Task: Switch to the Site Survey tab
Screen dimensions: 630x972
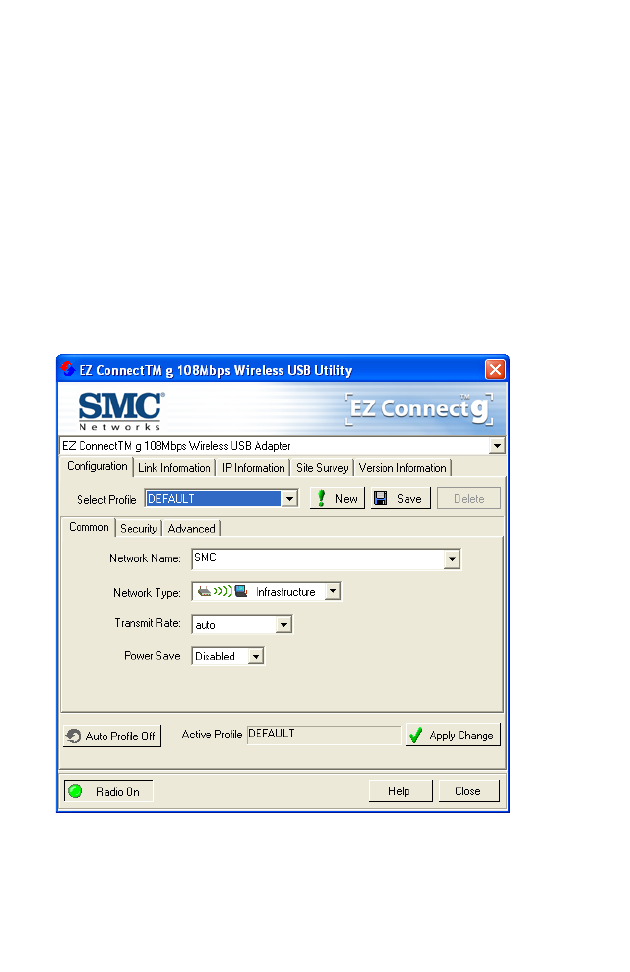Action: coord(322,468)
